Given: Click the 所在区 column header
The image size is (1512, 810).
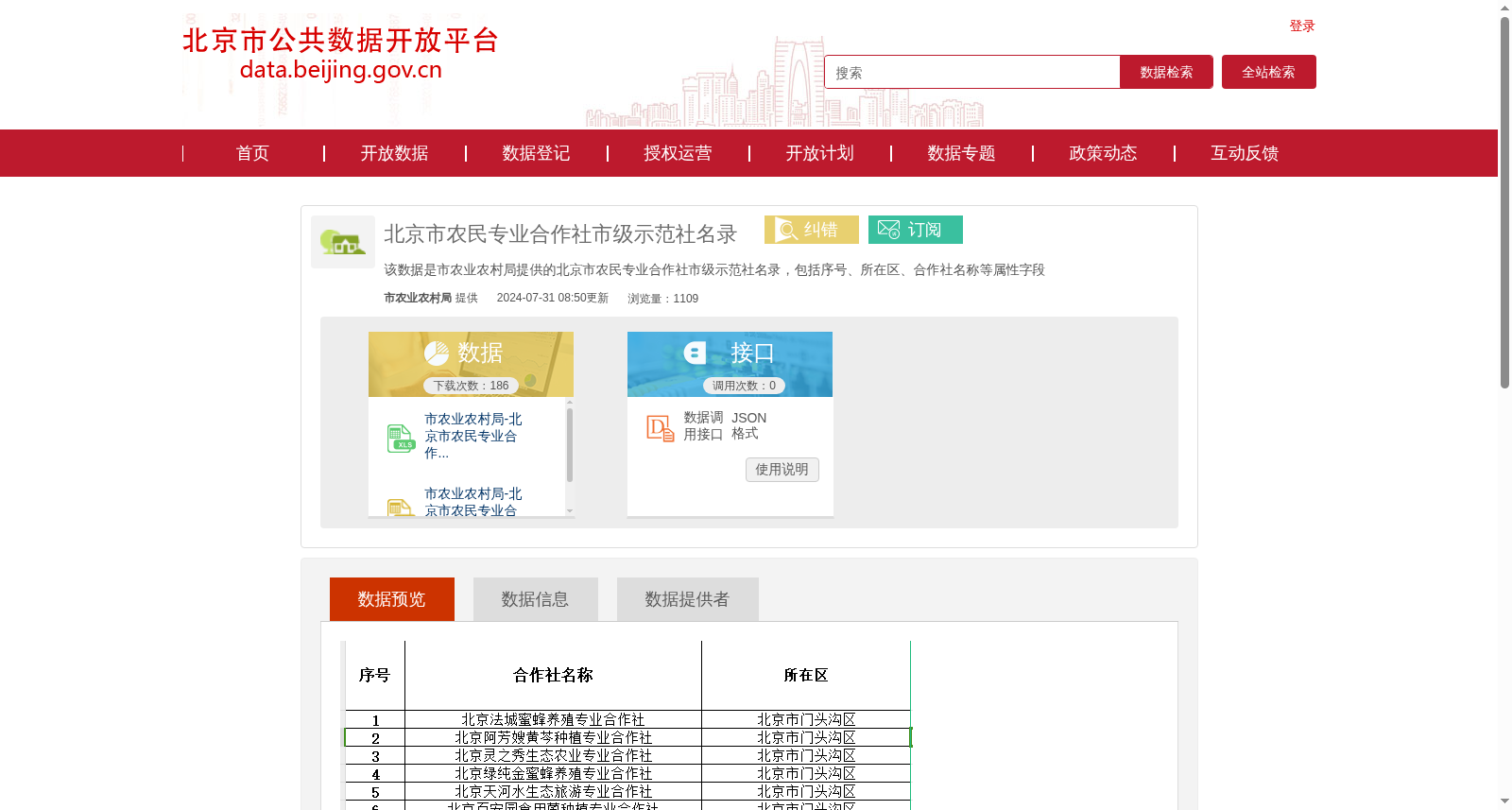Looking at the screenshot, I should tap(806, 675).
